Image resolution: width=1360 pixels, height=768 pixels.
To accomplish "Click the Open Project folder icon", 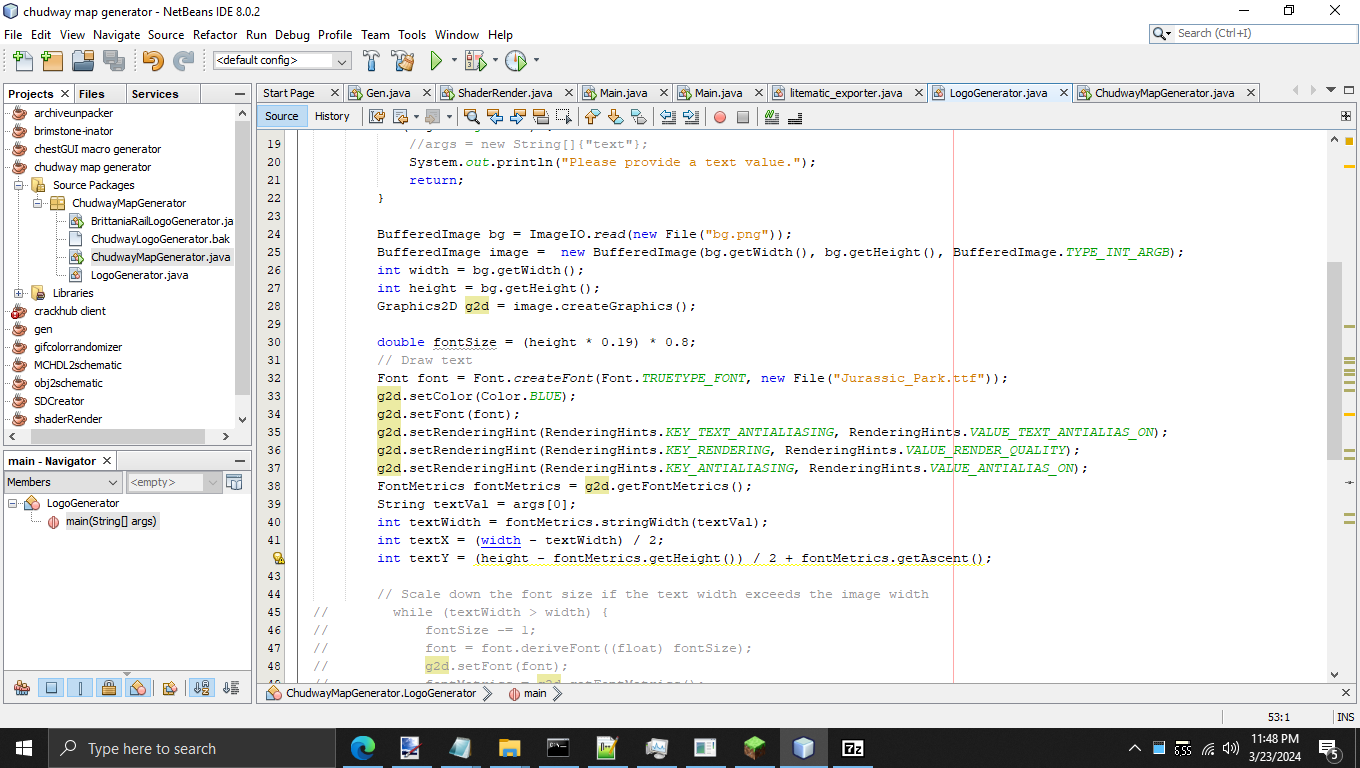I will 82,61.
